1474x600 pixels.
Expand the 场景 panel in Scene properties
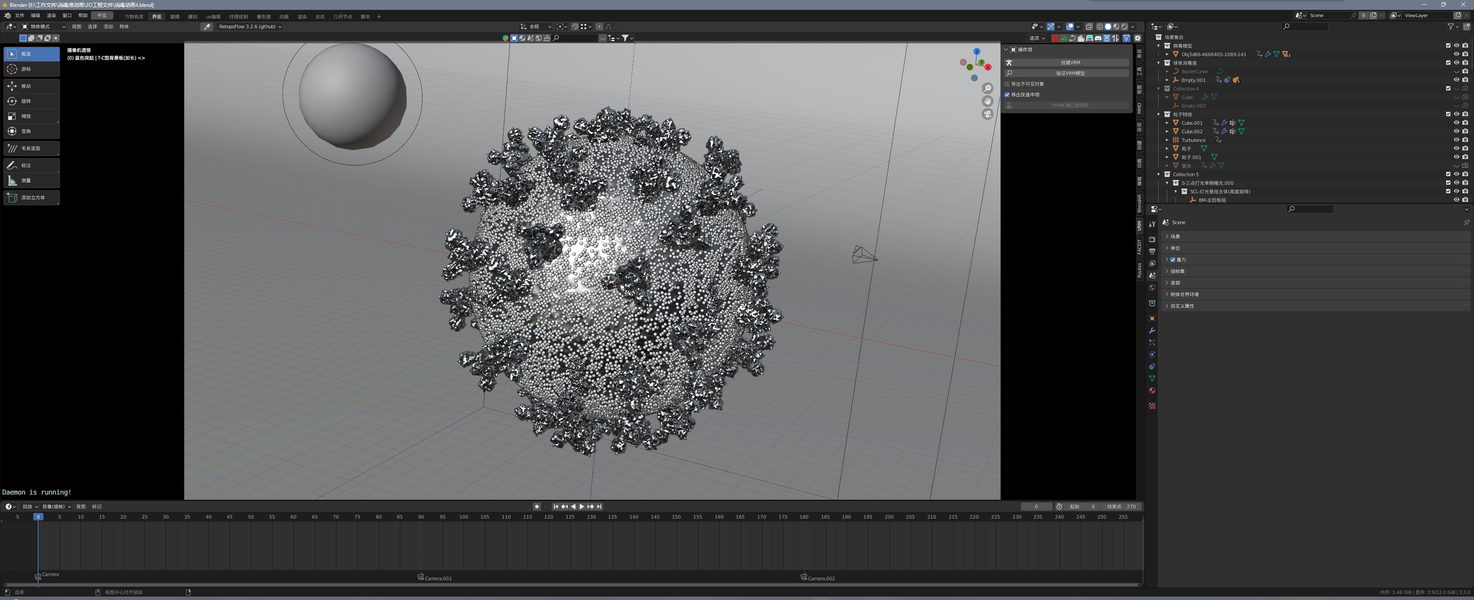tap(1316, 236)
